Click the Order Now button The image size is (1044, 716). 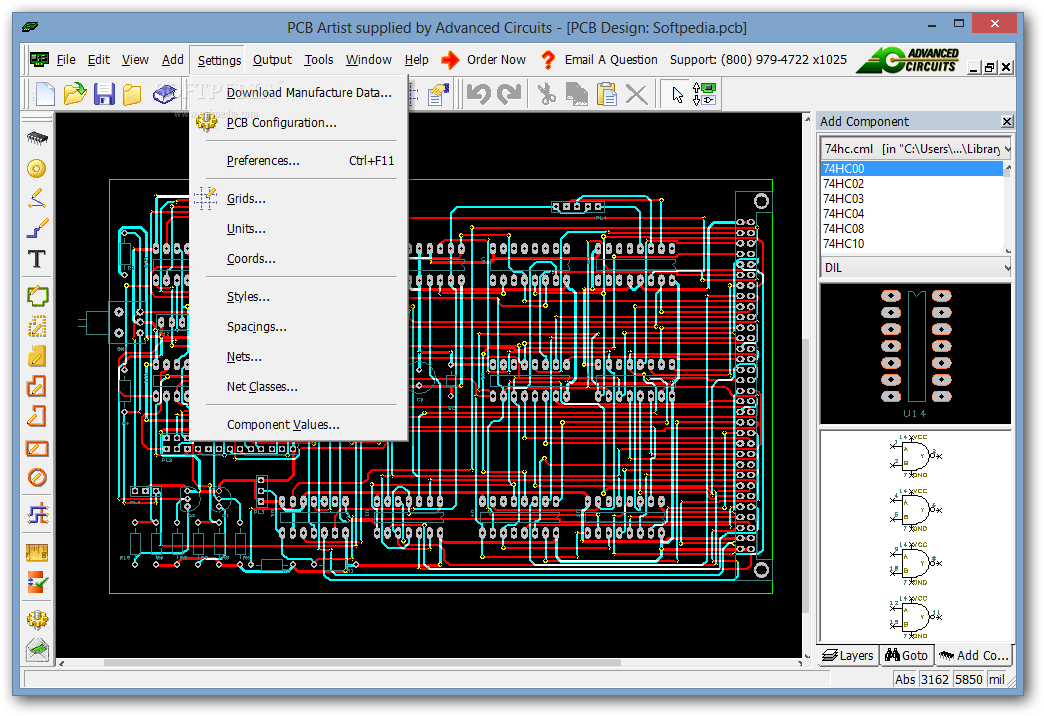[484, 60]
